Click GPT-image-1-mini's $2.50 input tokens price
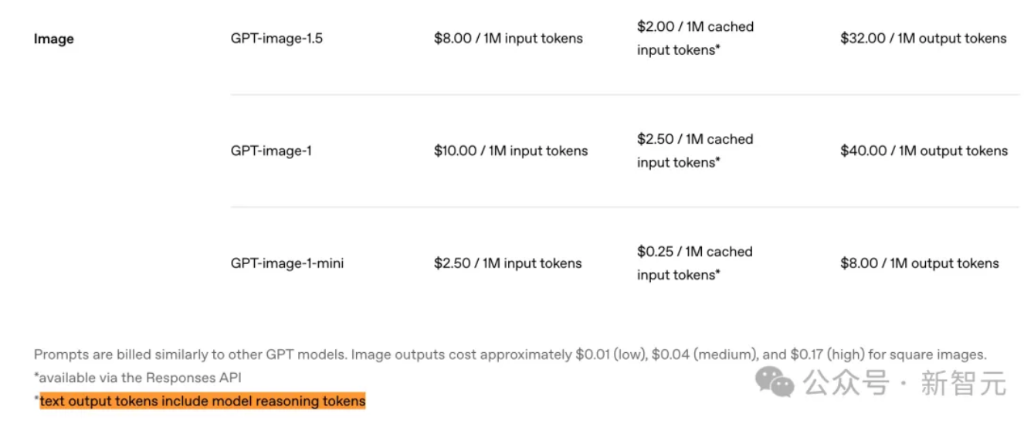This screenshot has height=427, width=1024. (x=507, y=264)
